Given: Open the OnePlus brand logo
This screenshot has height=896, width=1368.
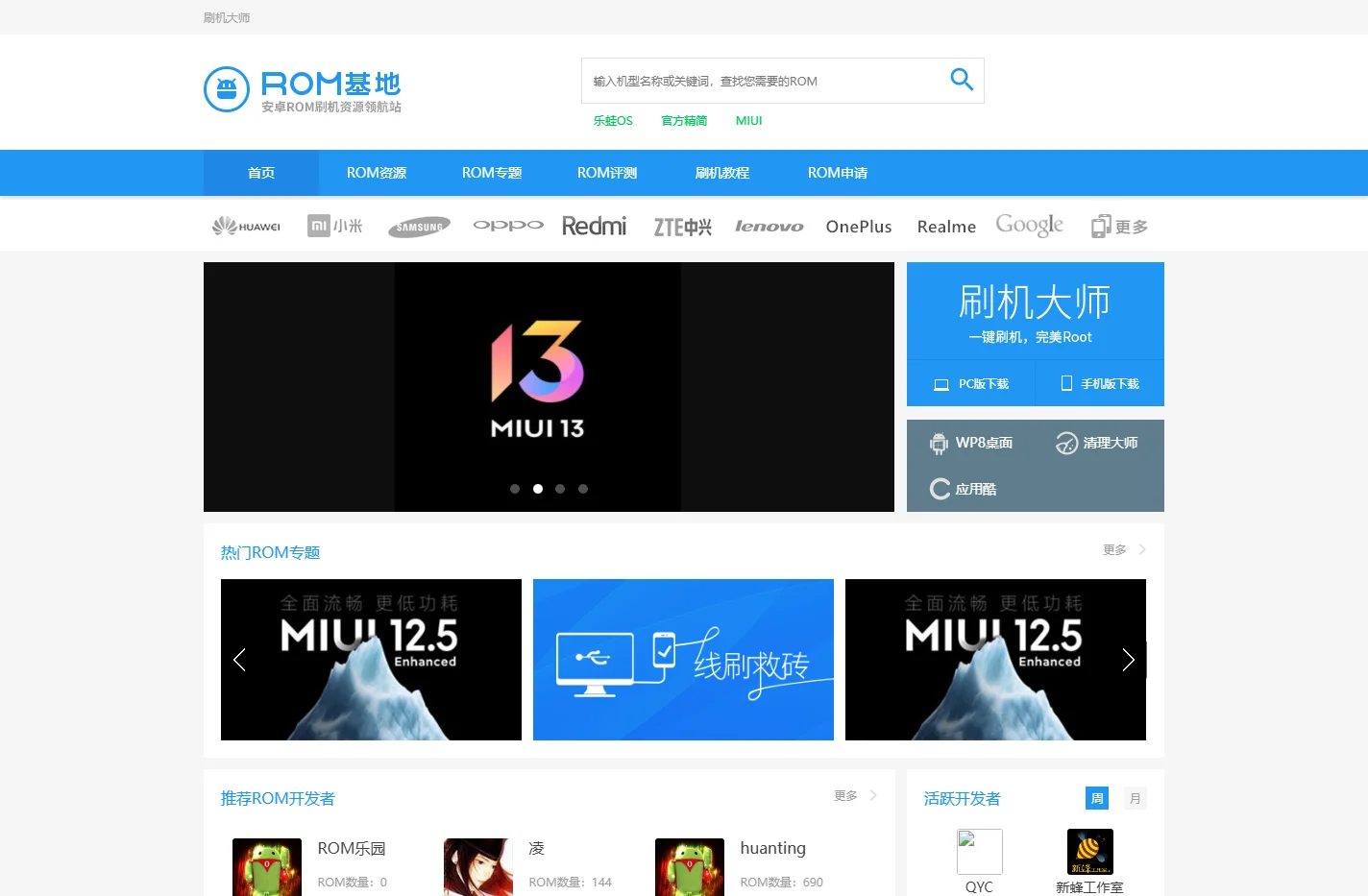Looking at the screenshot, I should [859, 227].
